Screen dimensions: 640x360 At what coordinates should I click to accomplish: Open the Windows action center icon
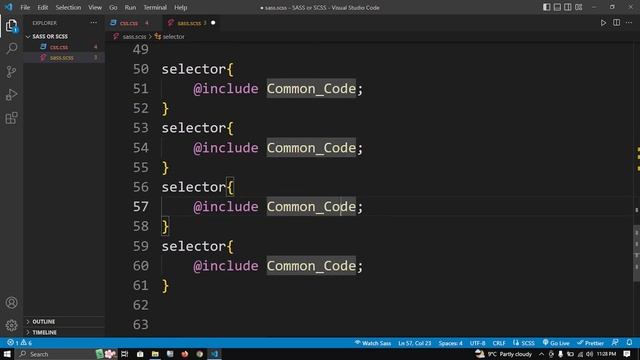pos(627,354)
